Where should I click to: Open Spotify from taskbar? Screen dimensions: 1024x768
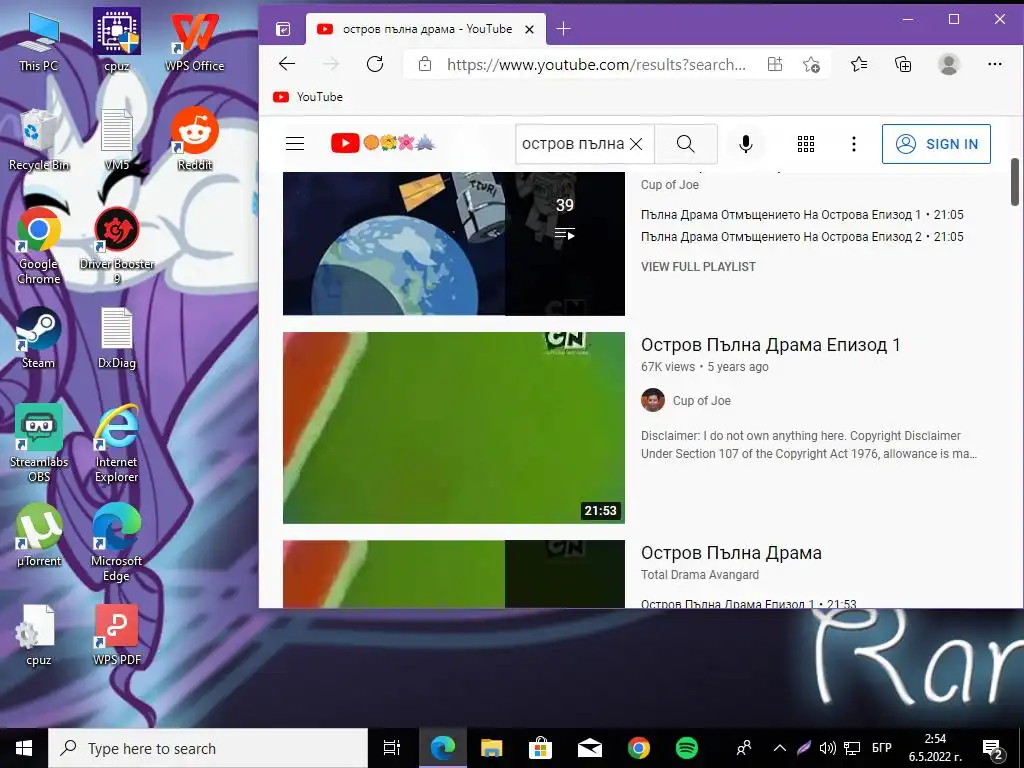pos(686,748)
